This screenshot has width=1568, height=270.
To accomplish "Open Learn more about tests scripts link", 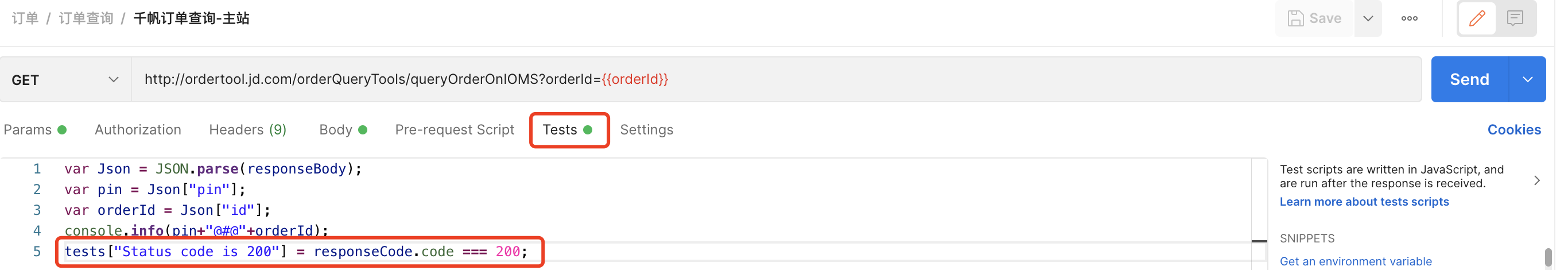I will (1364, 202).
